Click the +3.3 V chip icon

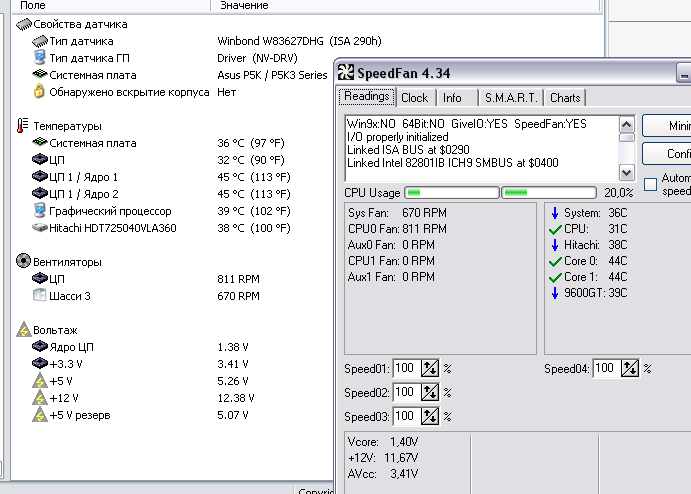click(40, 363)
